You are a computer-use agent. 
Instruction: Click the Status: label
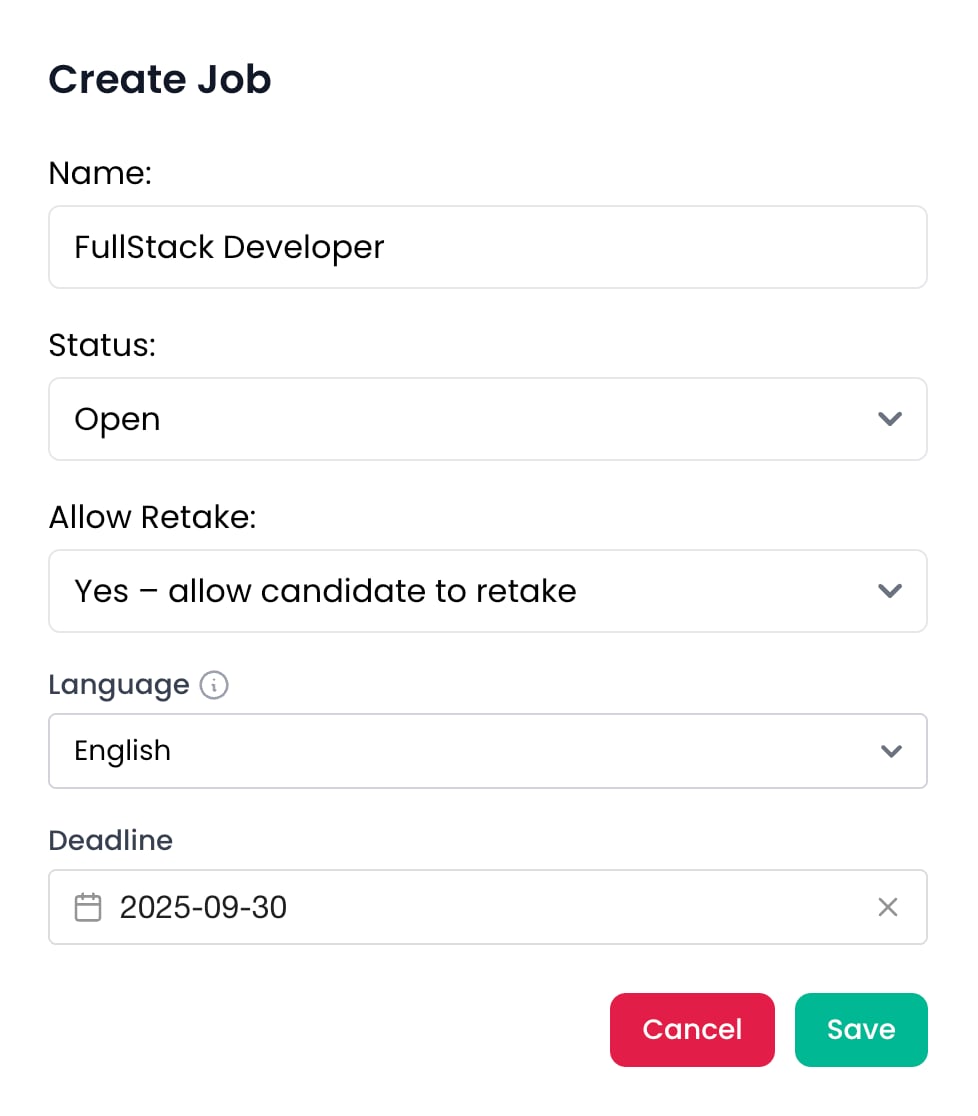point(102,346)
